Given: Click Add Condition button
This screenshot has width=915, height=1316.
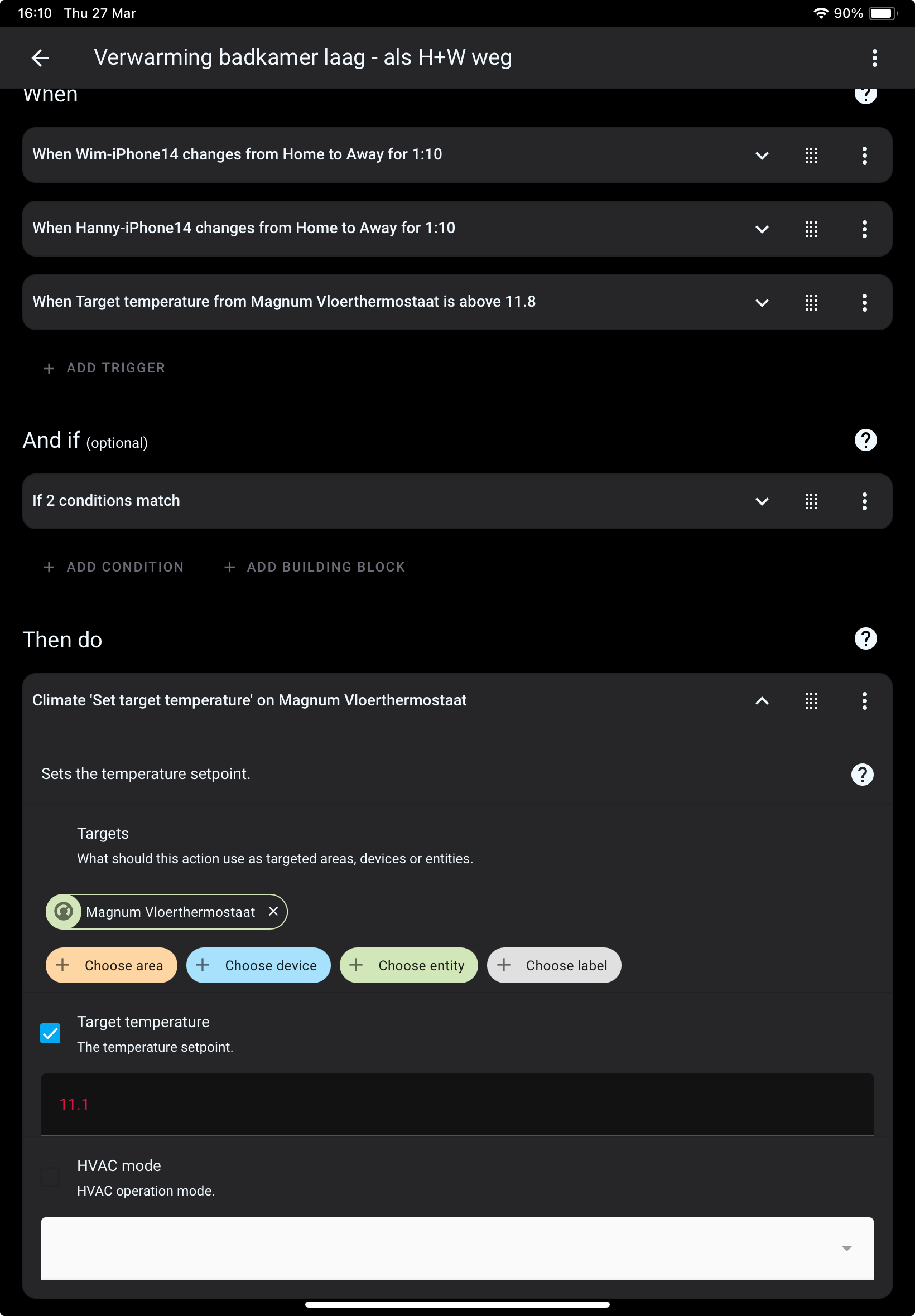Looking at the screenshot, I should (x=113, y=567).
